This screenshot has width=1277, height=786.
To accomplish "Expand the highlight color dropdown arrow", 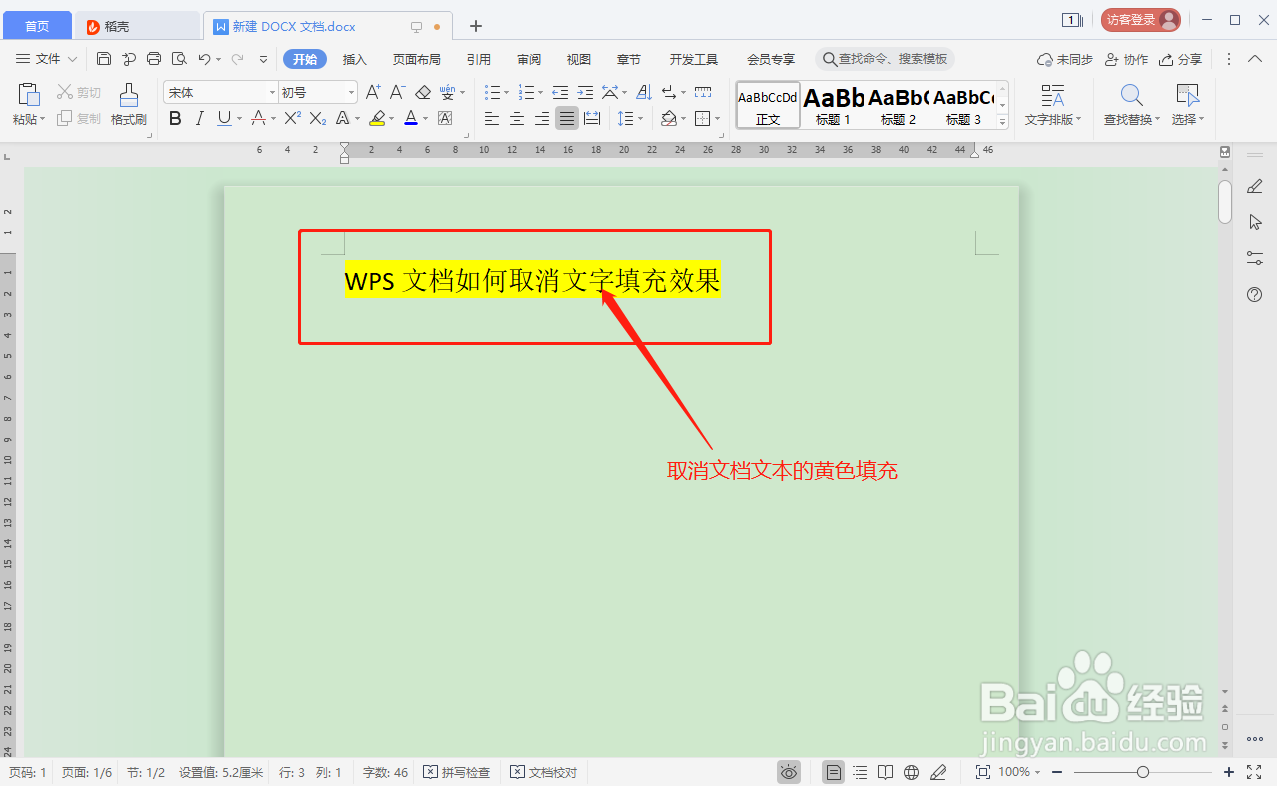I will pos(393,119).
